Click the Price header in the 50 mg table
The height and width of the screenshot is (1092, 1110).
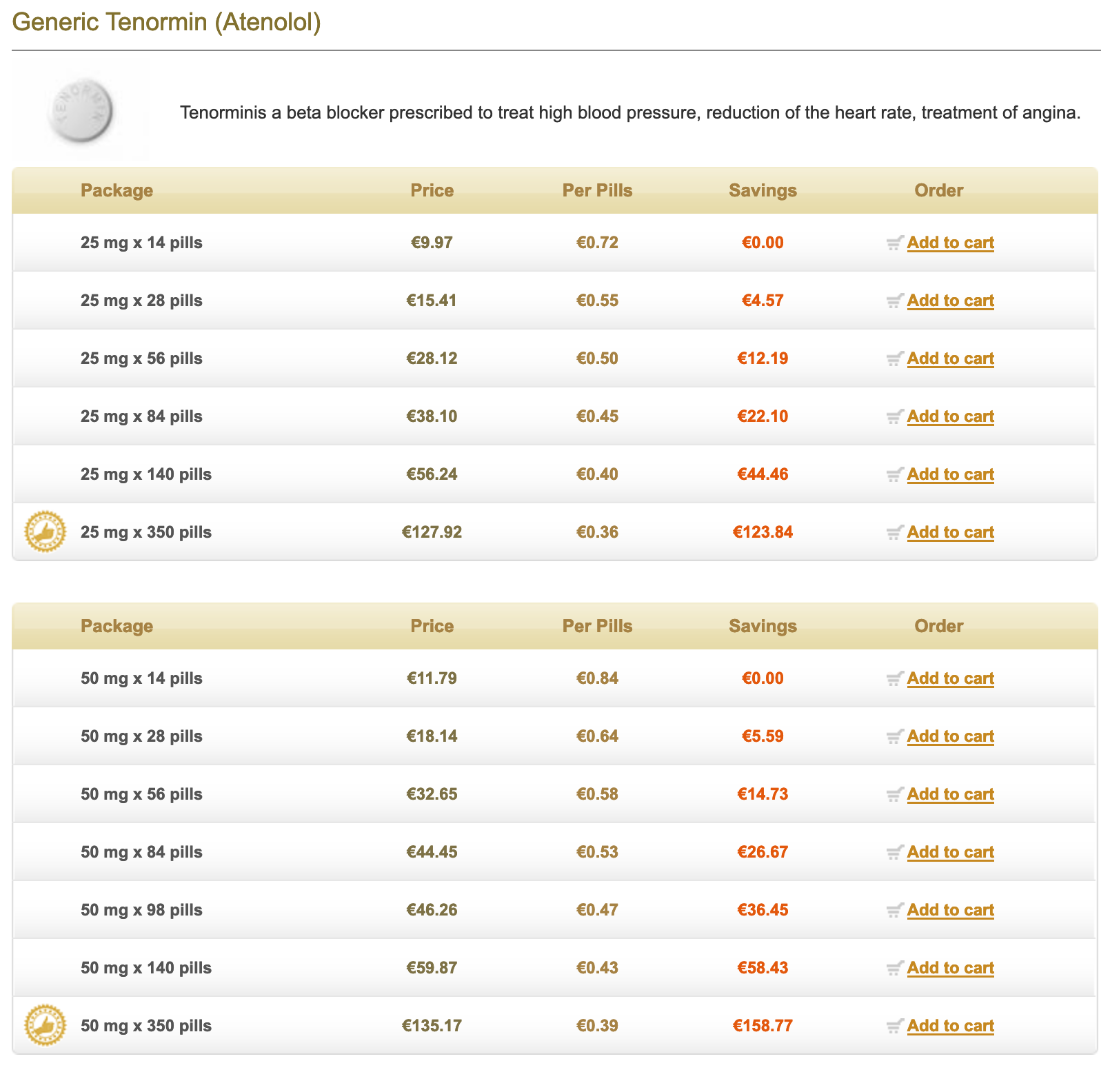pos(432,626)
